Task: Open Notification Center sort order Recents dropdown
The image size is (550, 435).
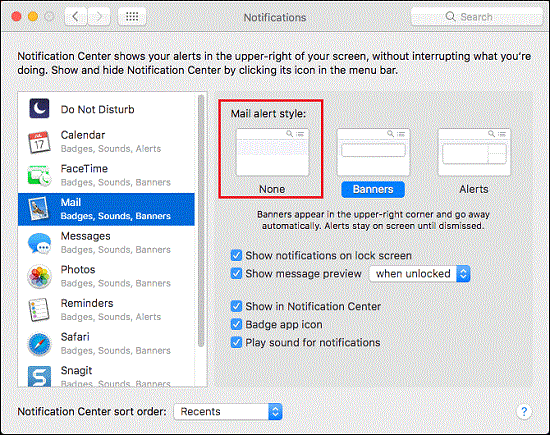Action: tap(228, 411)
